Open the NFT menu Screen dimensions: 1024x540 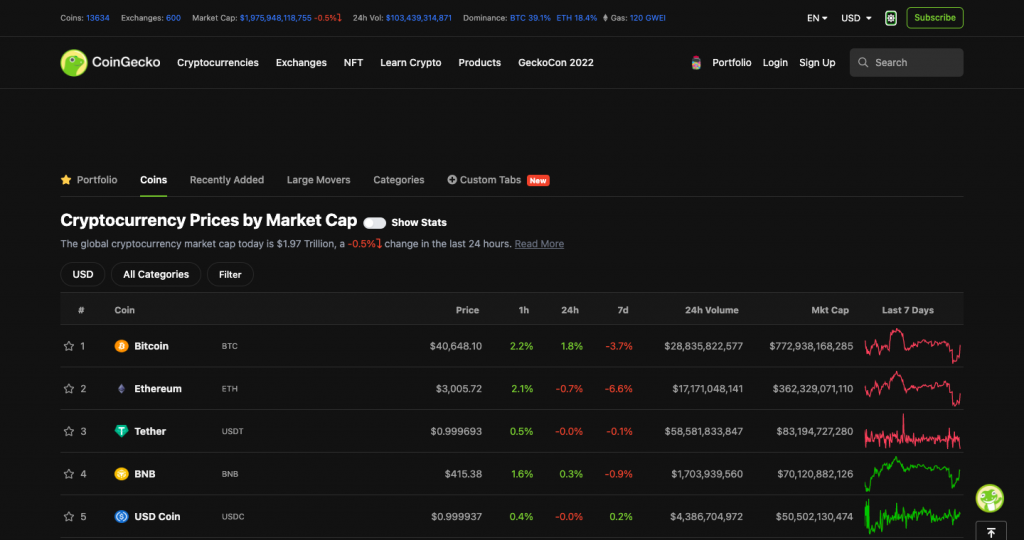click(353, 63)
